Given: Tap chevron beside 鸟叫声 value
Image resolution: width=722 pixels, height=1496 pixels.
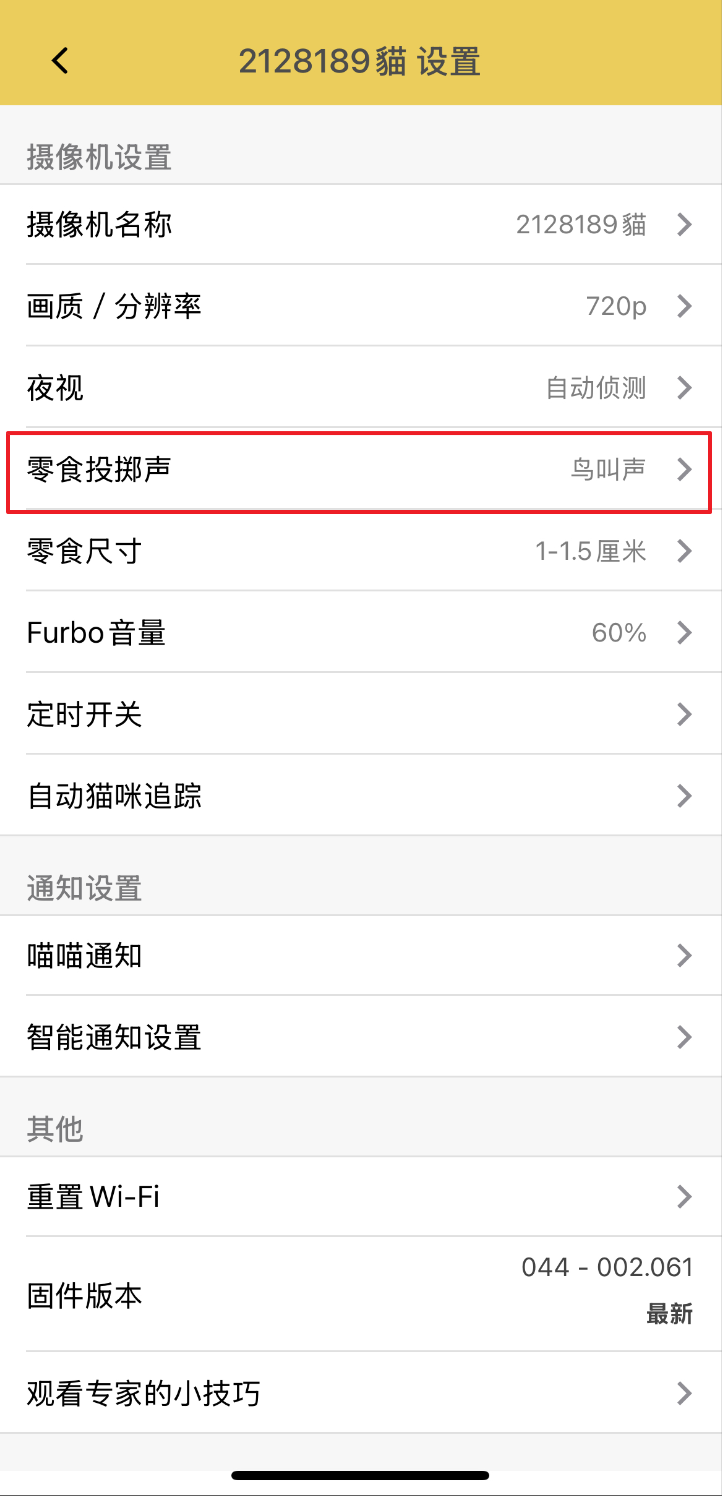Looking at the screenshot, I should pos(684,468).
